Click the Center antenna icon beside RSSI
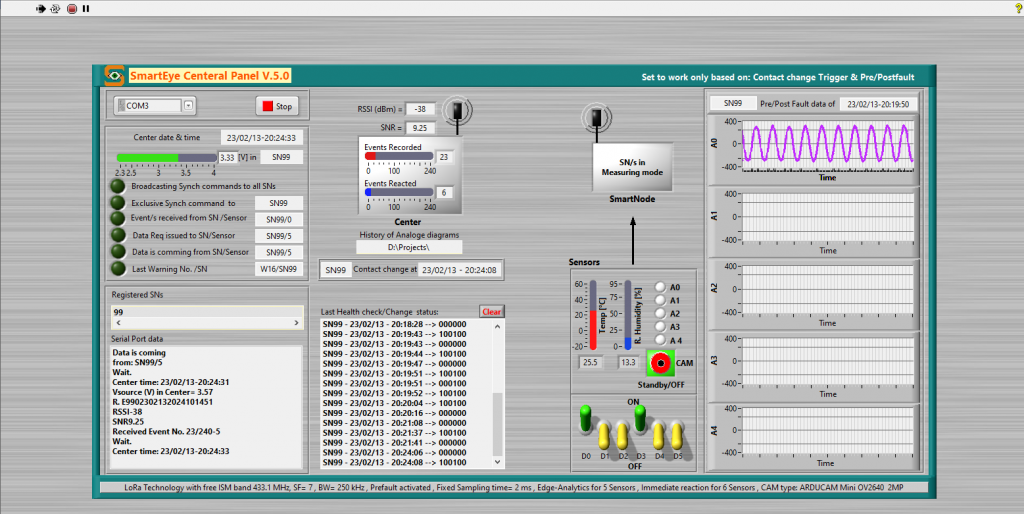The height and width of the screenshot is (514, 1024). click(457, 110)
